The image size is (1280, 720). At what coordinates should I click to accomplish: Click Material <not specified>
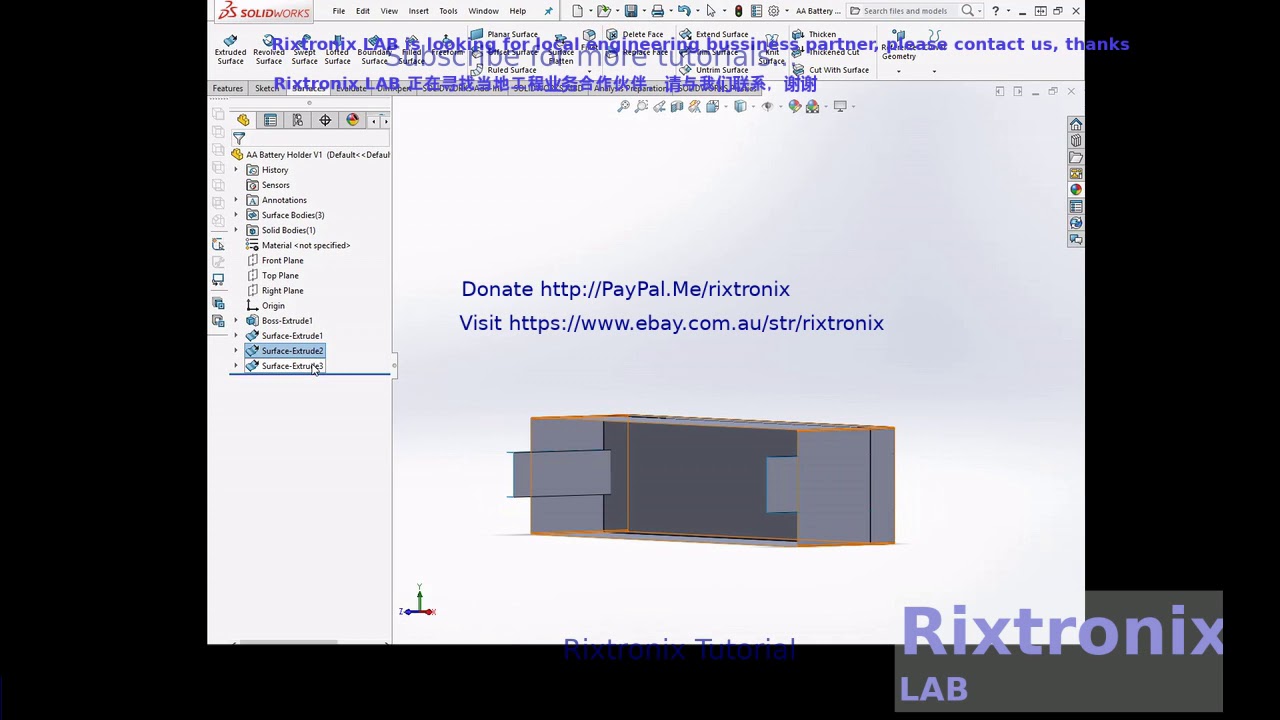pos(298,245)
